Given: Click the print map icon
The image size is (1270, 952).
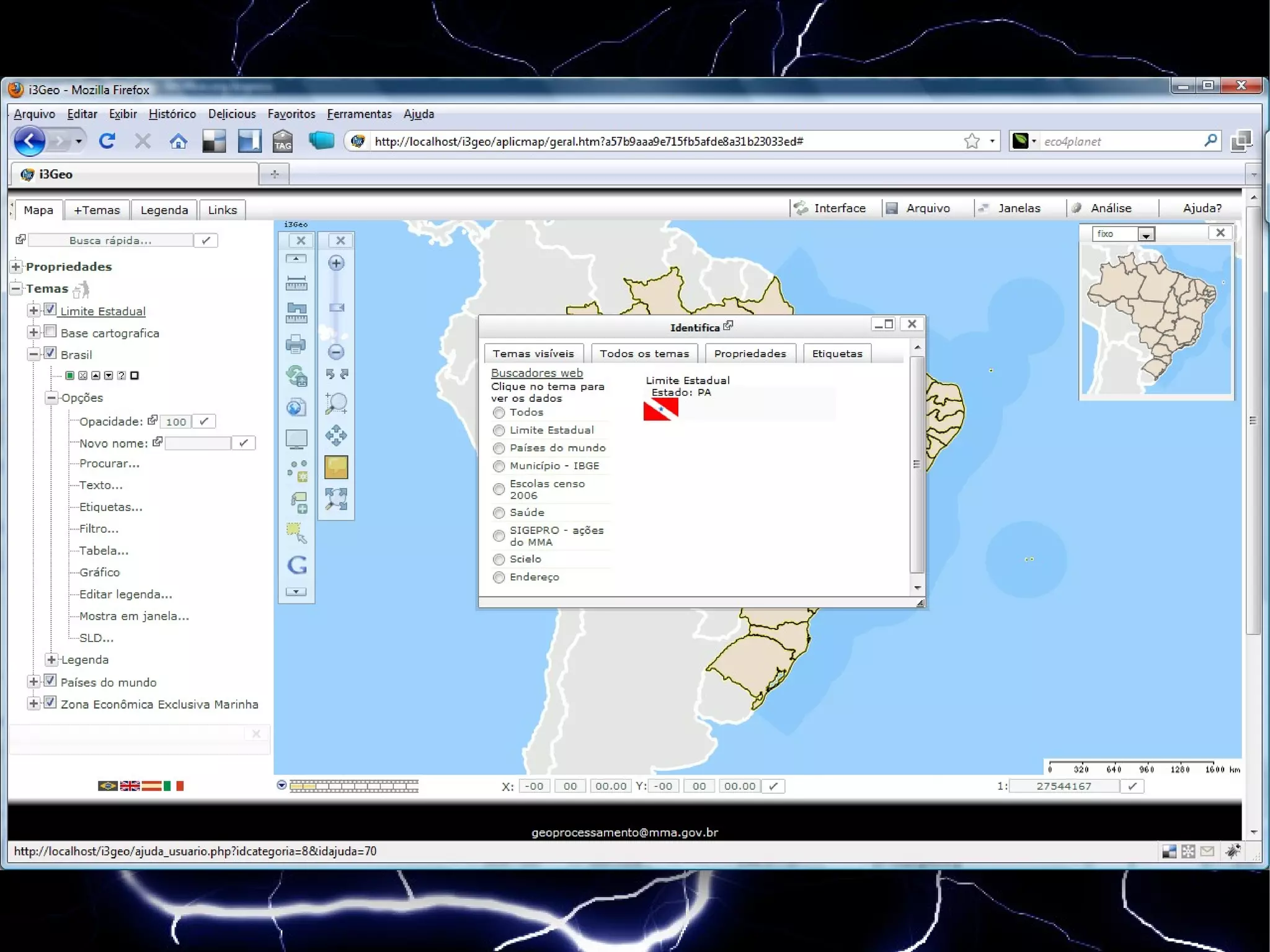Looking at the screenshot, I should coord(296,344).
